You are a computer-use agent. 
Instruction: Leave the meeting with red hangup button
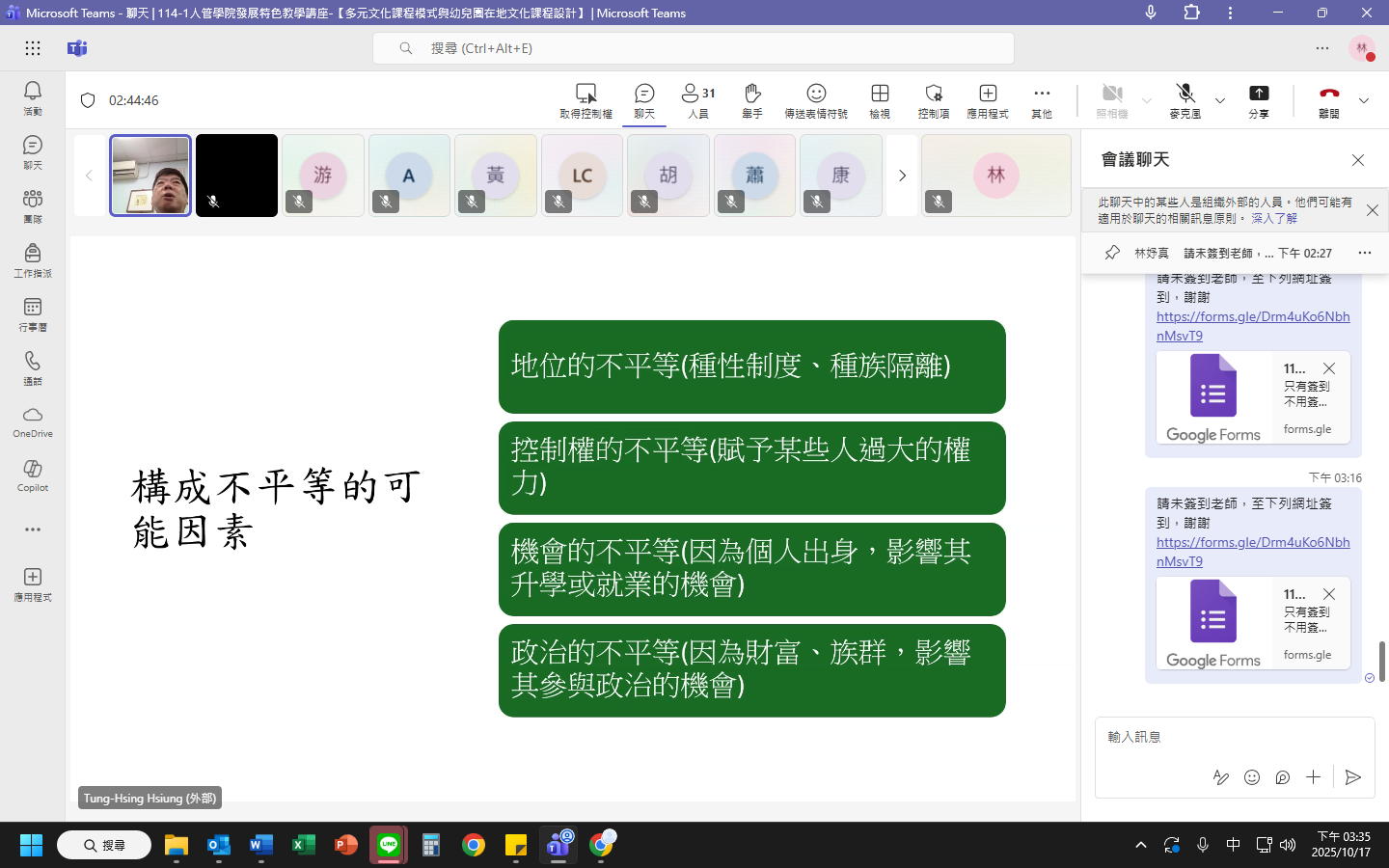1329,99
